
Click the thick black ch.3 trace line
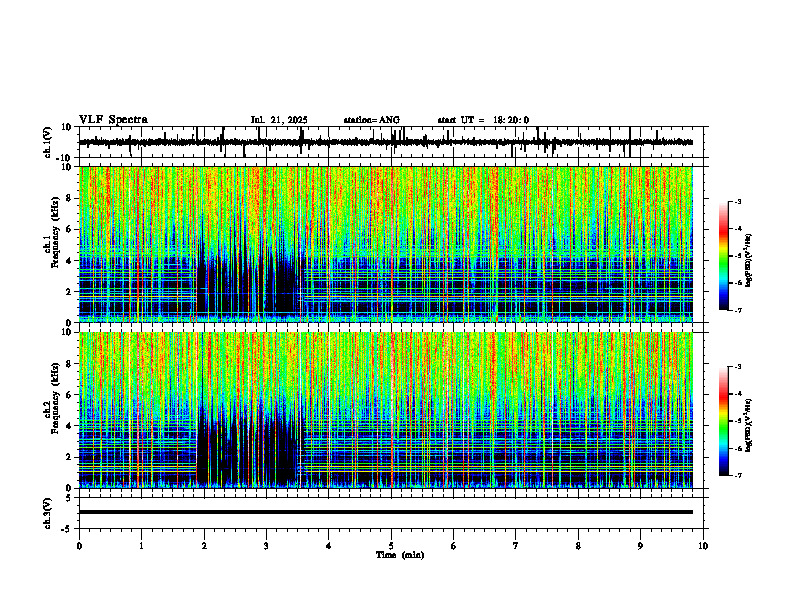coord(385,512)
